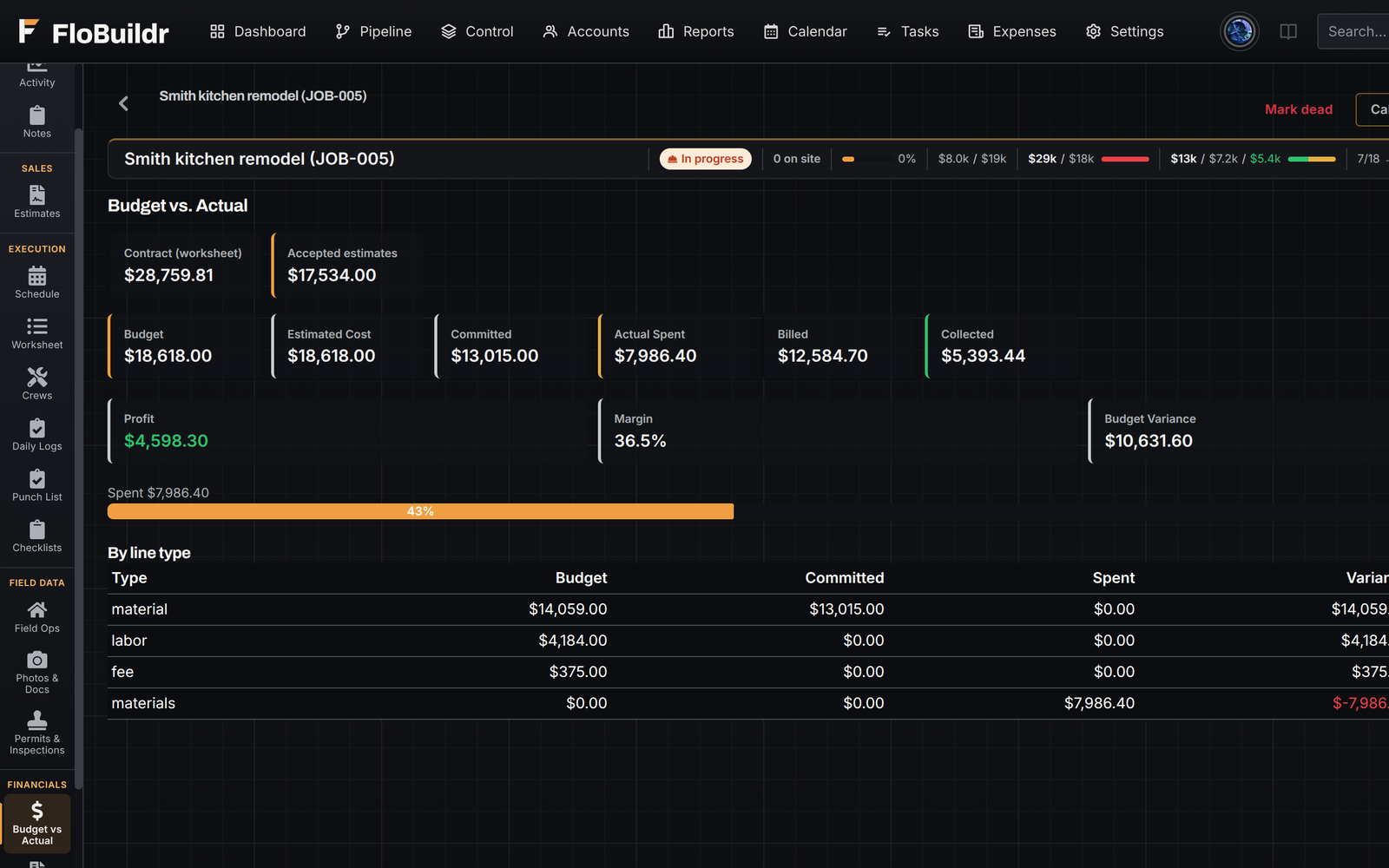1389x868 pixels.
Task: Open the Crews tools icon
Action: [36, 384]
